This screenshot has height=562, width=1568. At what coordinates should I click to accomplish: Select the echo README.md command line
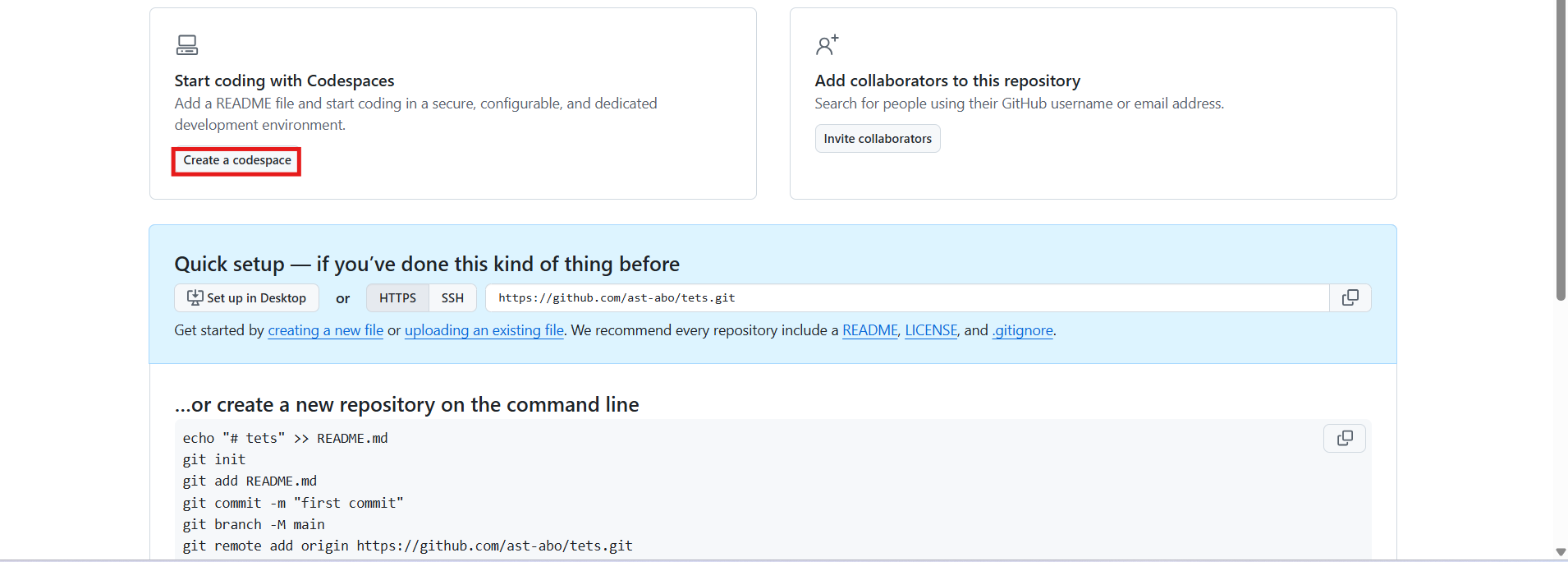tap(285, 437)
